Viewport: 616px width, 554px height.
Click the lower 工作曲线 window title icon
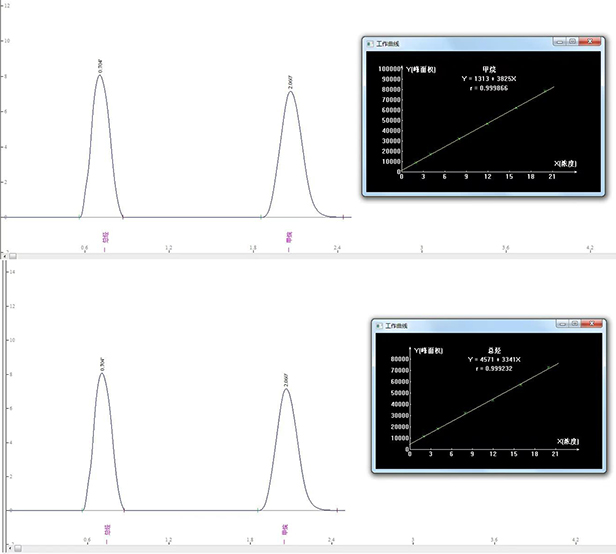click(x=377, y=326)
